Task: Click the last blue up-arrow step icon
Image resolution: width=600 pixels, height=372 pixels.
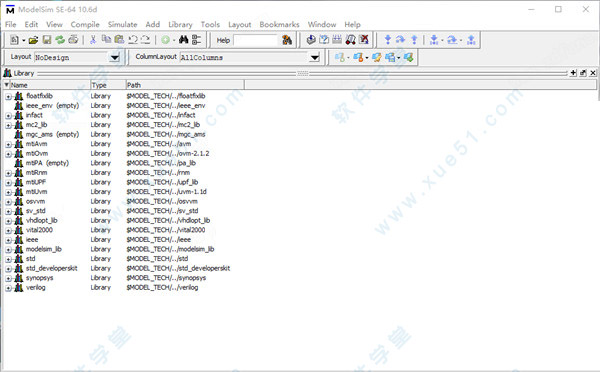Action: [471, 39]
